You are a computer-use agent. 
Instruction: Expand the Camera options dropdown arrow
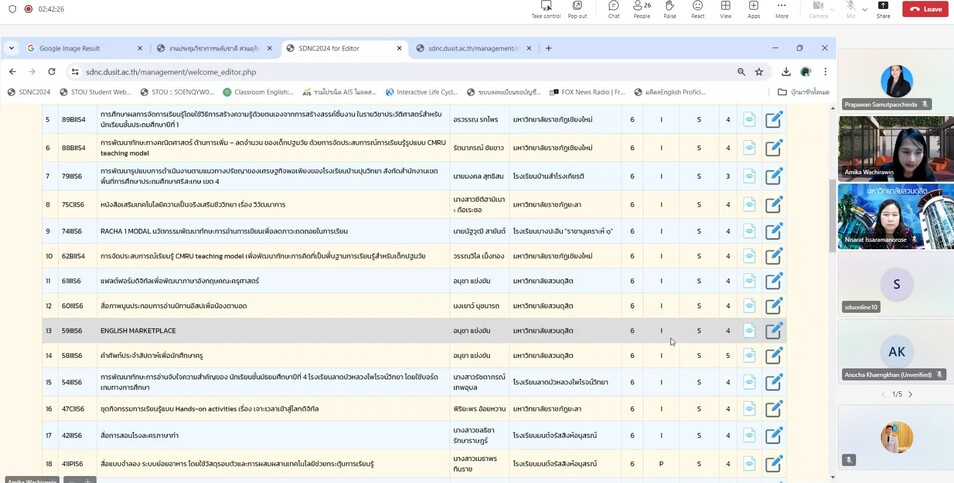point(832,9)
